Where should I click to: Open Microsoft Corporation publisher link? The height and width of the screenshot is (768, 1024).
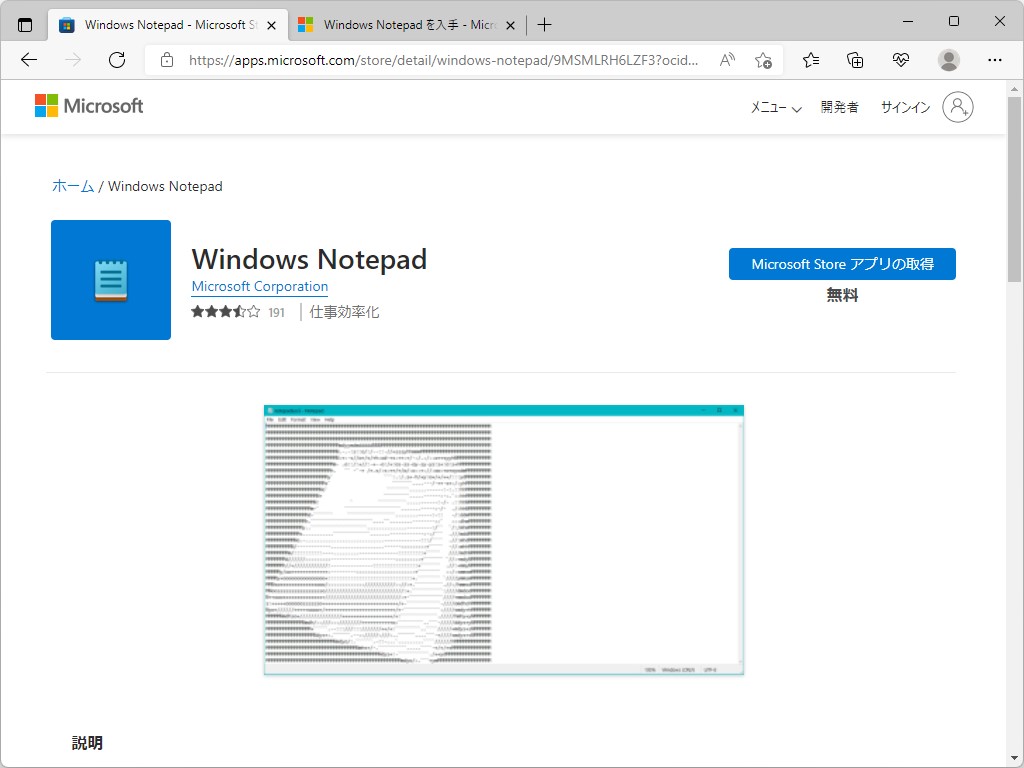260,287
